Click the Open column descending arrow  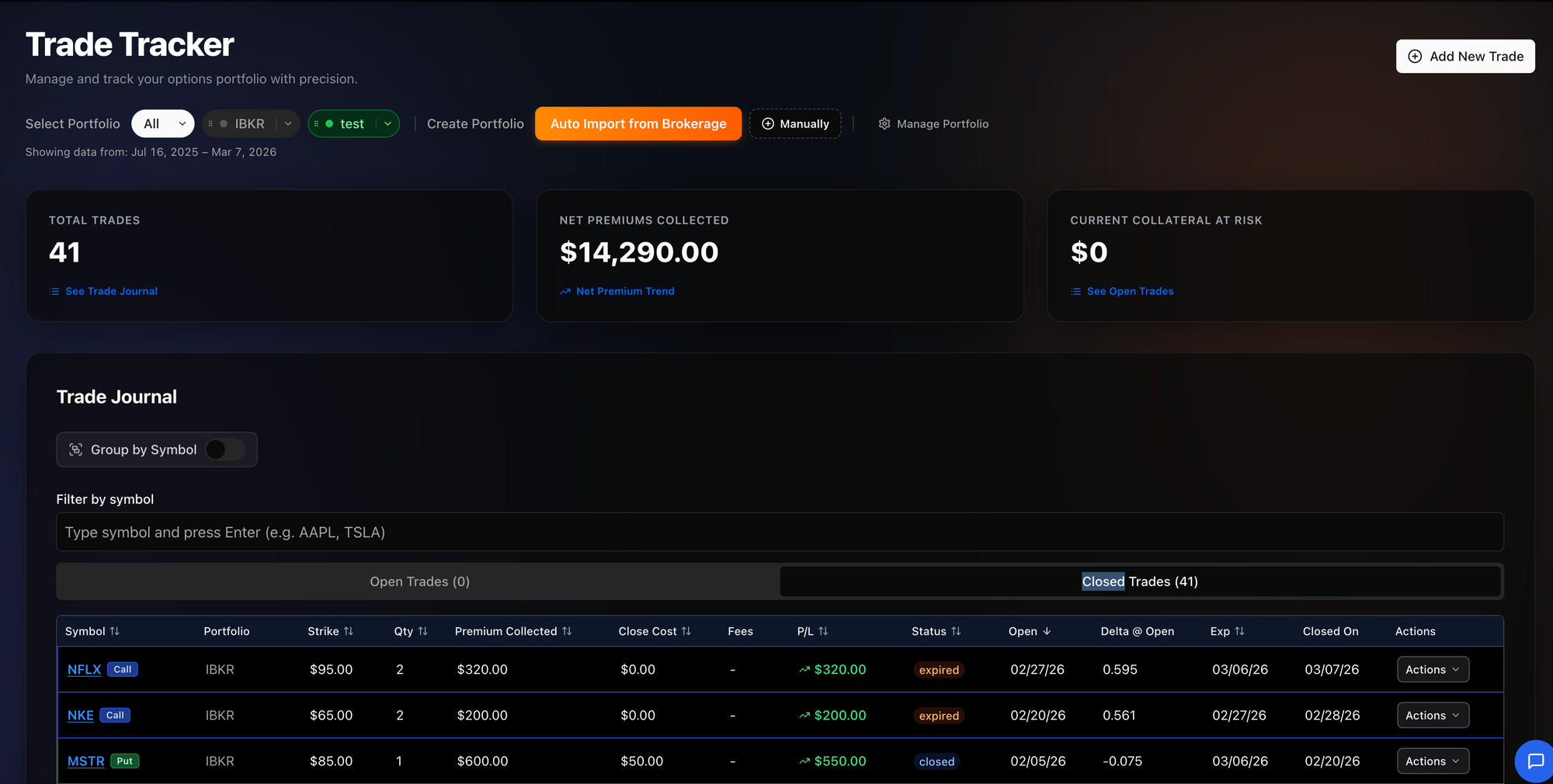(1047, 631)
